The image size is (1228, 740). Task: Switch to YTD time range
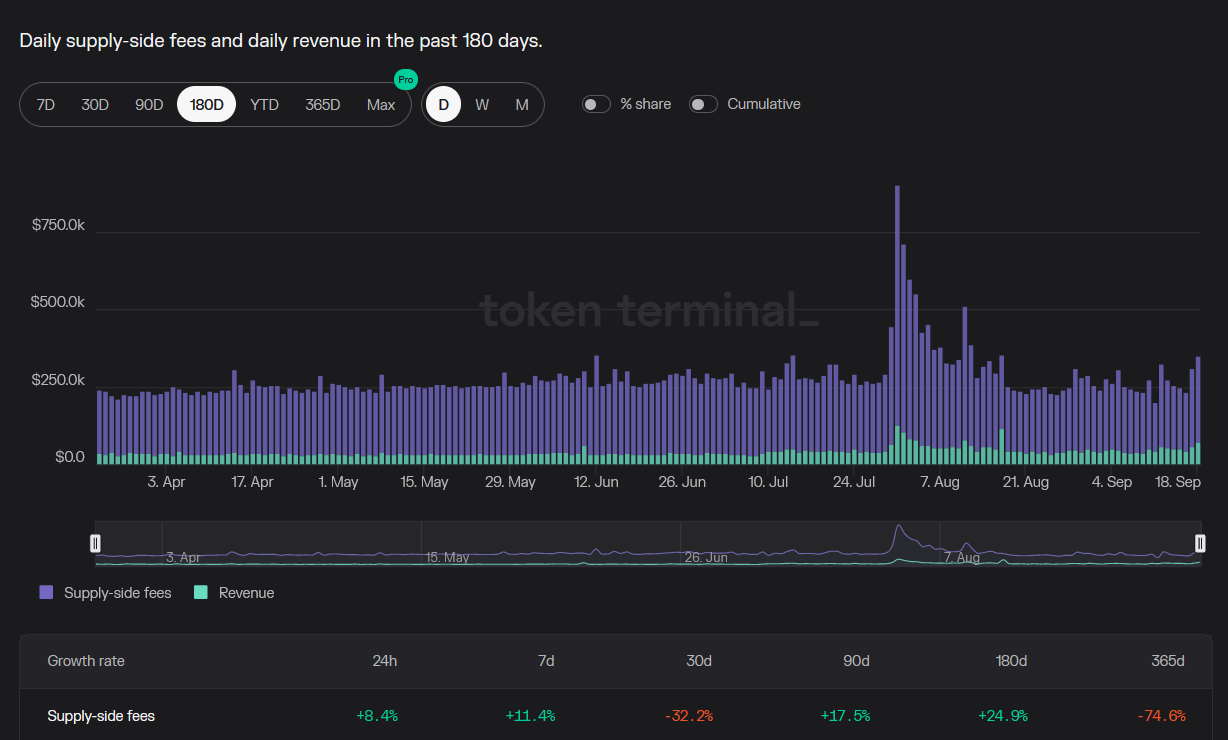[264, 105]
